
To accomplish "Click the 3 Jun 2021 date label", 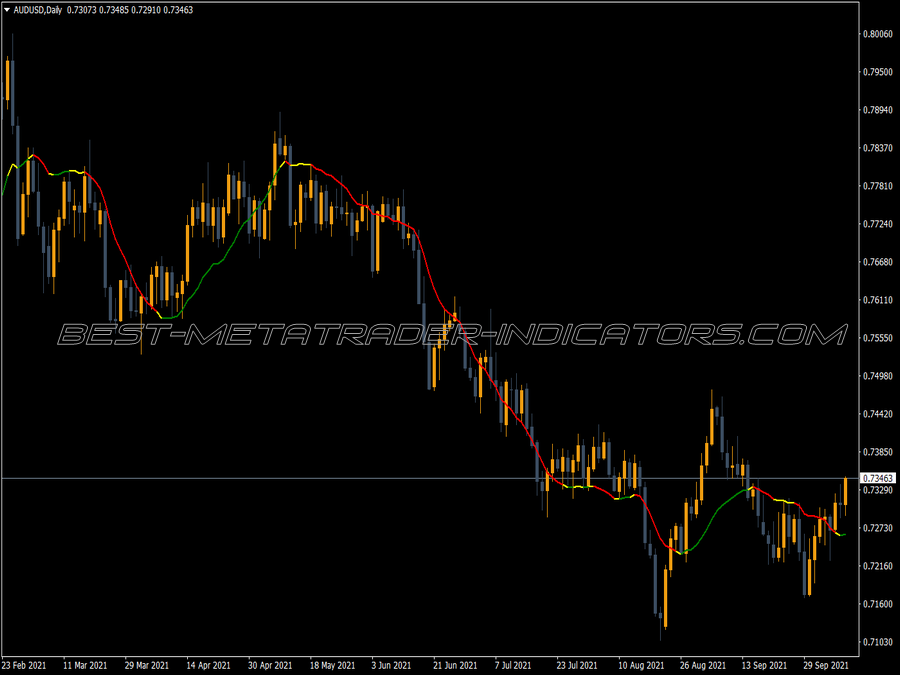I will pyautogui.click(x=391, y=665).
